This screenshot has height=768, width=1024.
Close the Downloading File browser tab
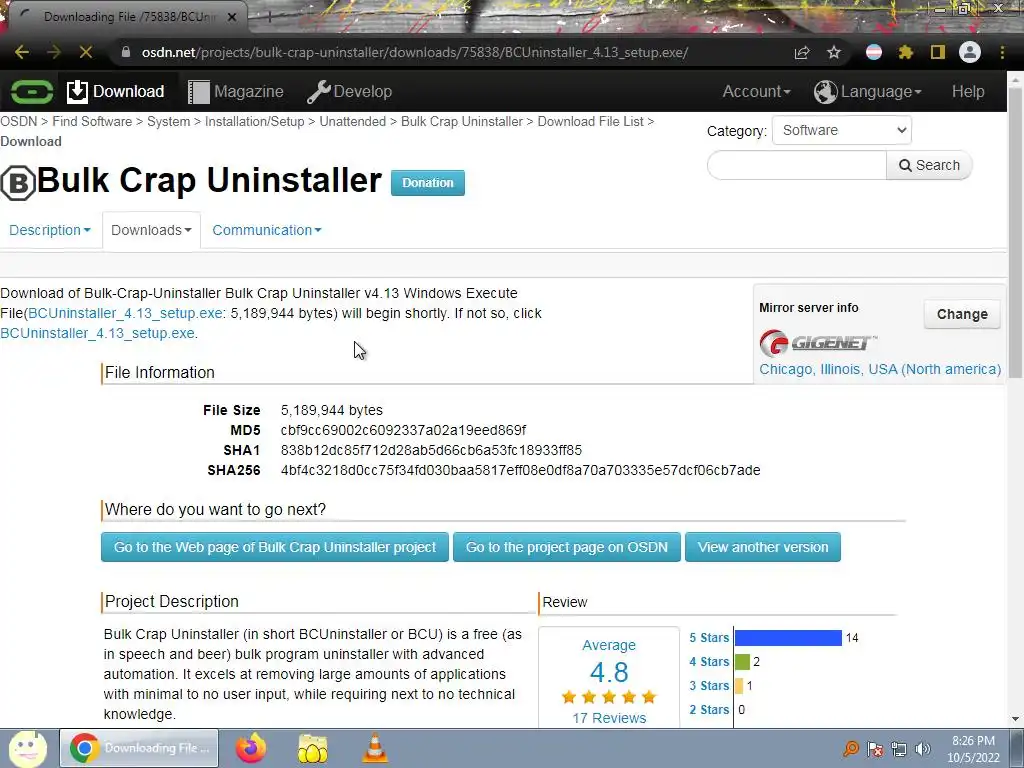[x=232, y=17]
